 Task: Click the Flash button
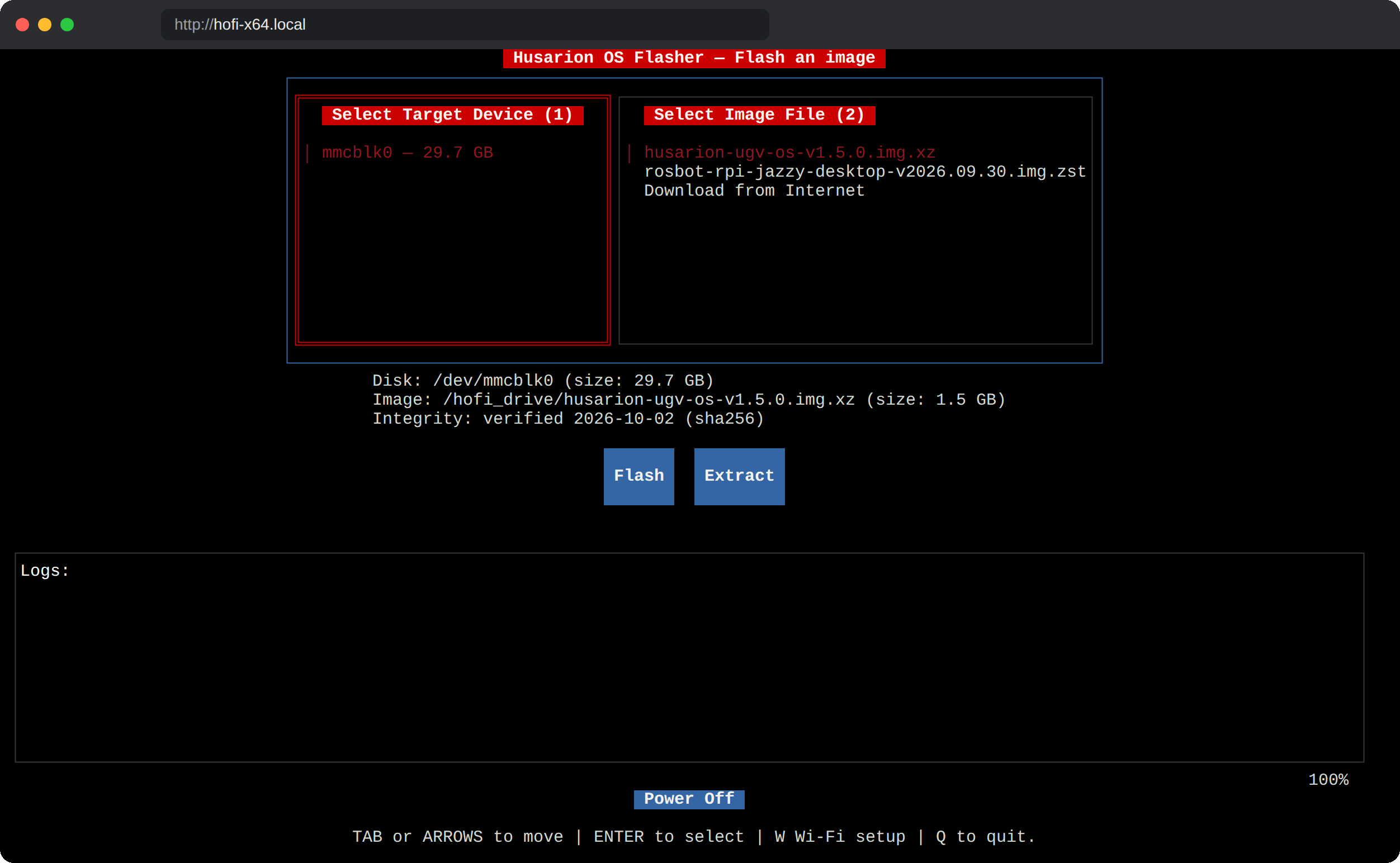[638, 476]
